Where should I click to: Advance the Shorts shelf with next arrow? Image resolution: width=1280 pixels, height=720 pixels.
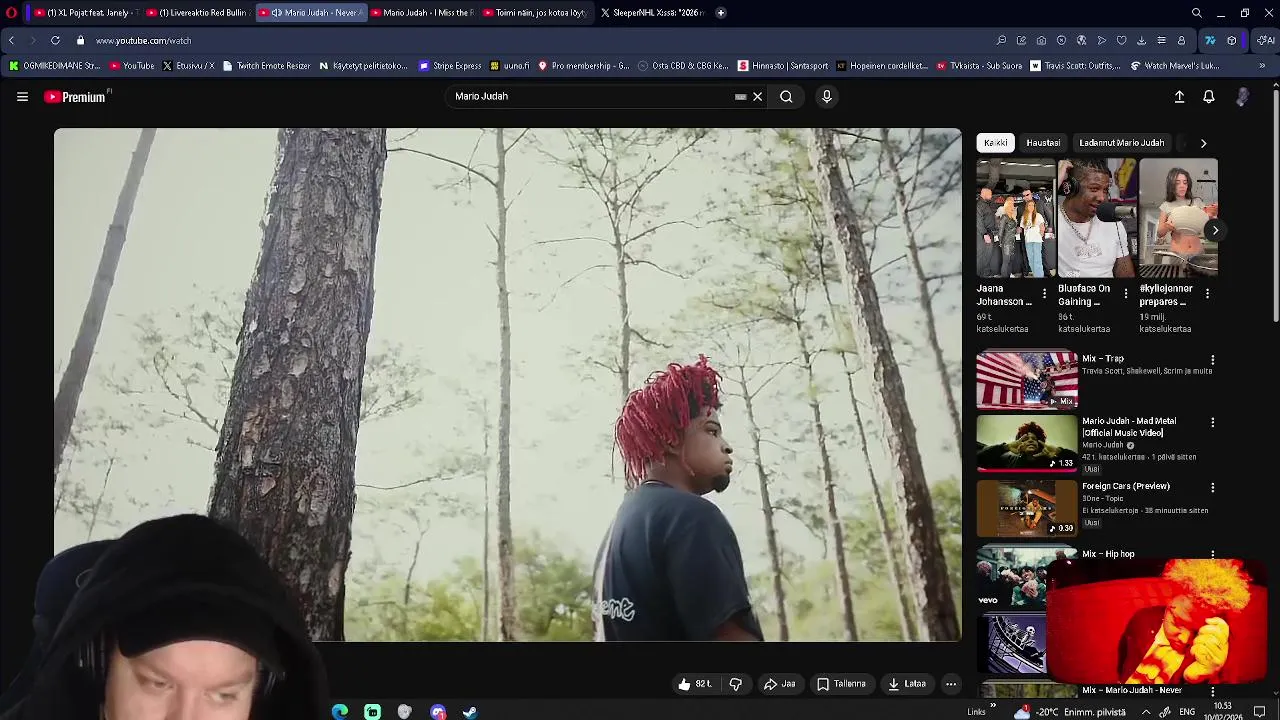[x=1215, y=230]
